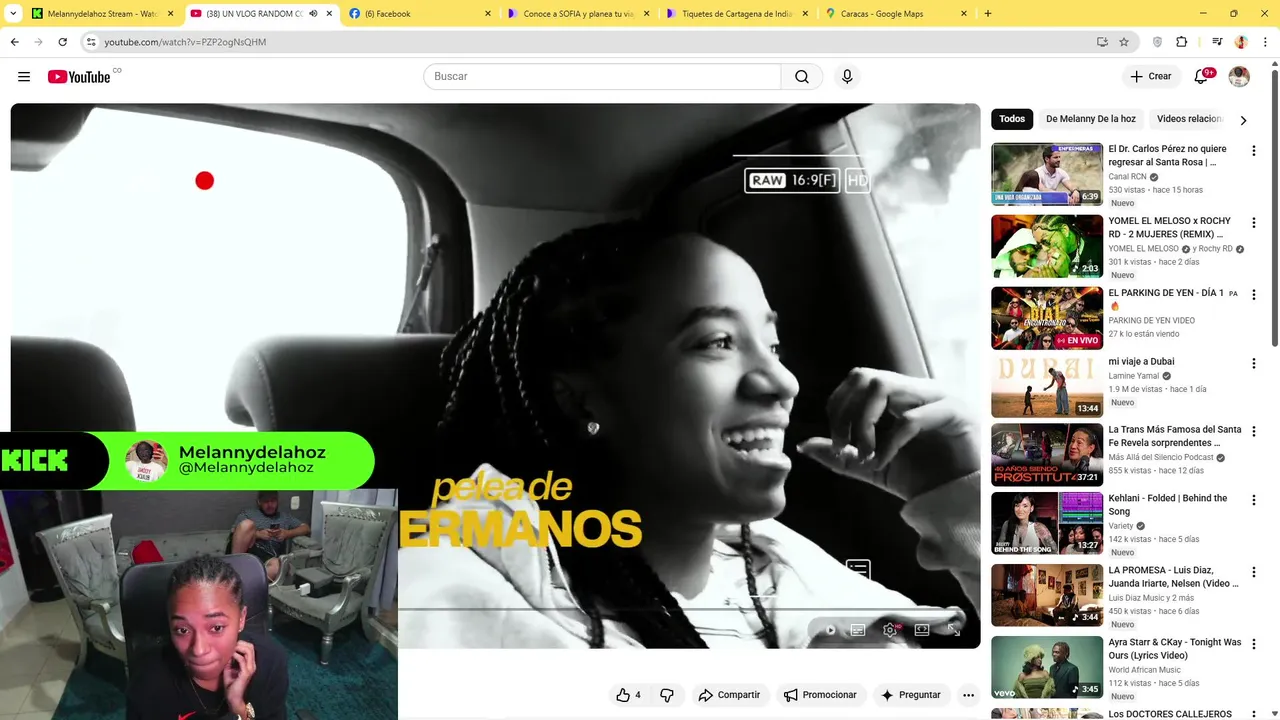Enter fullscreen on the video player
Image resolution: width=1280 pixels, height=720 pixels.
[x=954, y=630]
